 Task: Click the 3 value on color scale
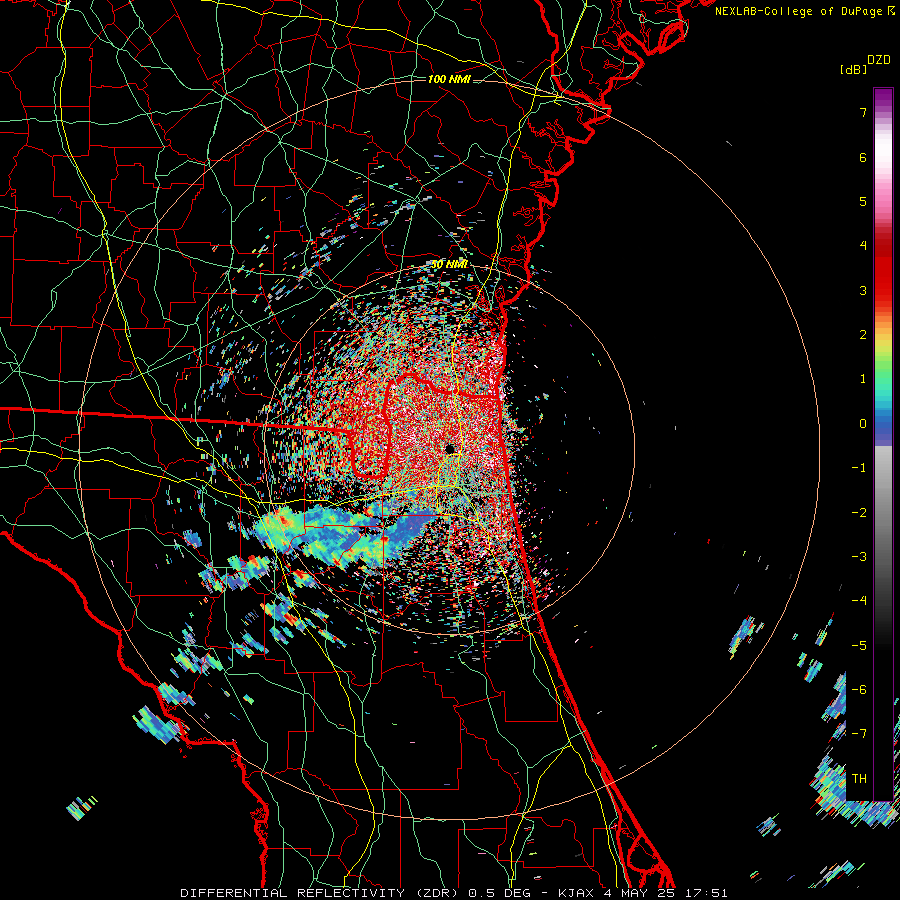point(863,290)
